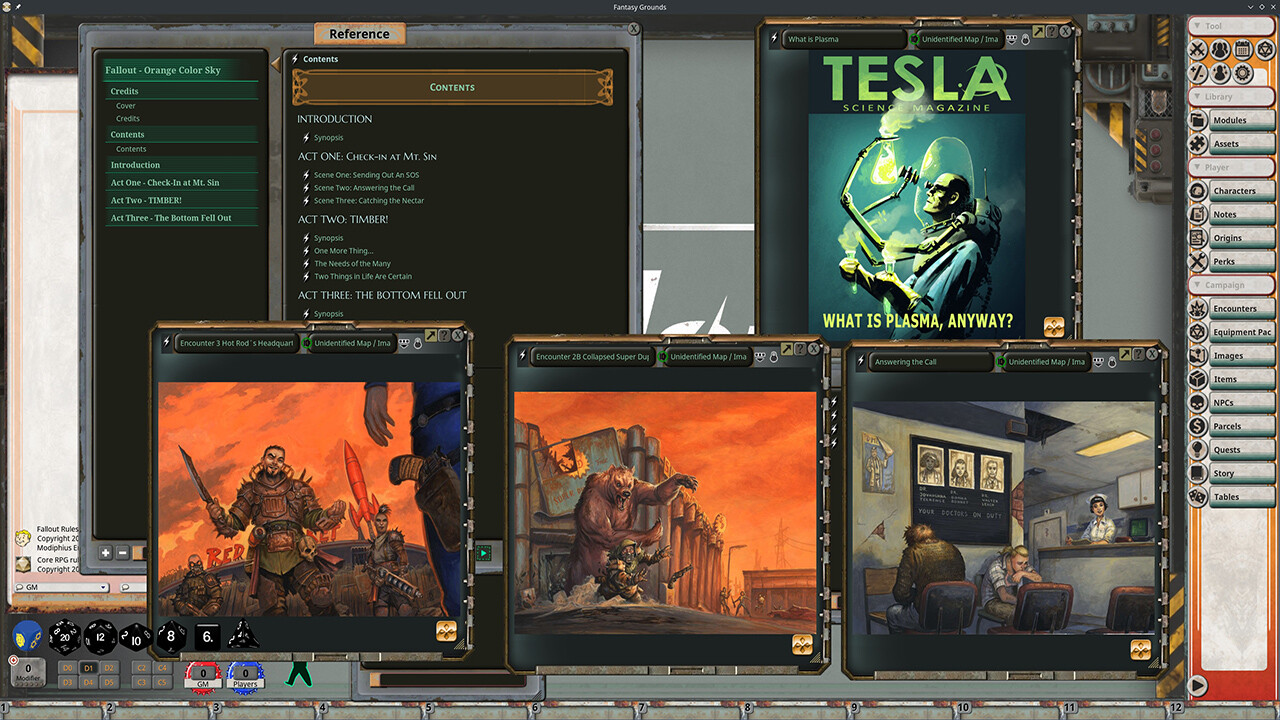Collapse the Library sidebar section
Screen dimensions: 1280x720
1230,97
